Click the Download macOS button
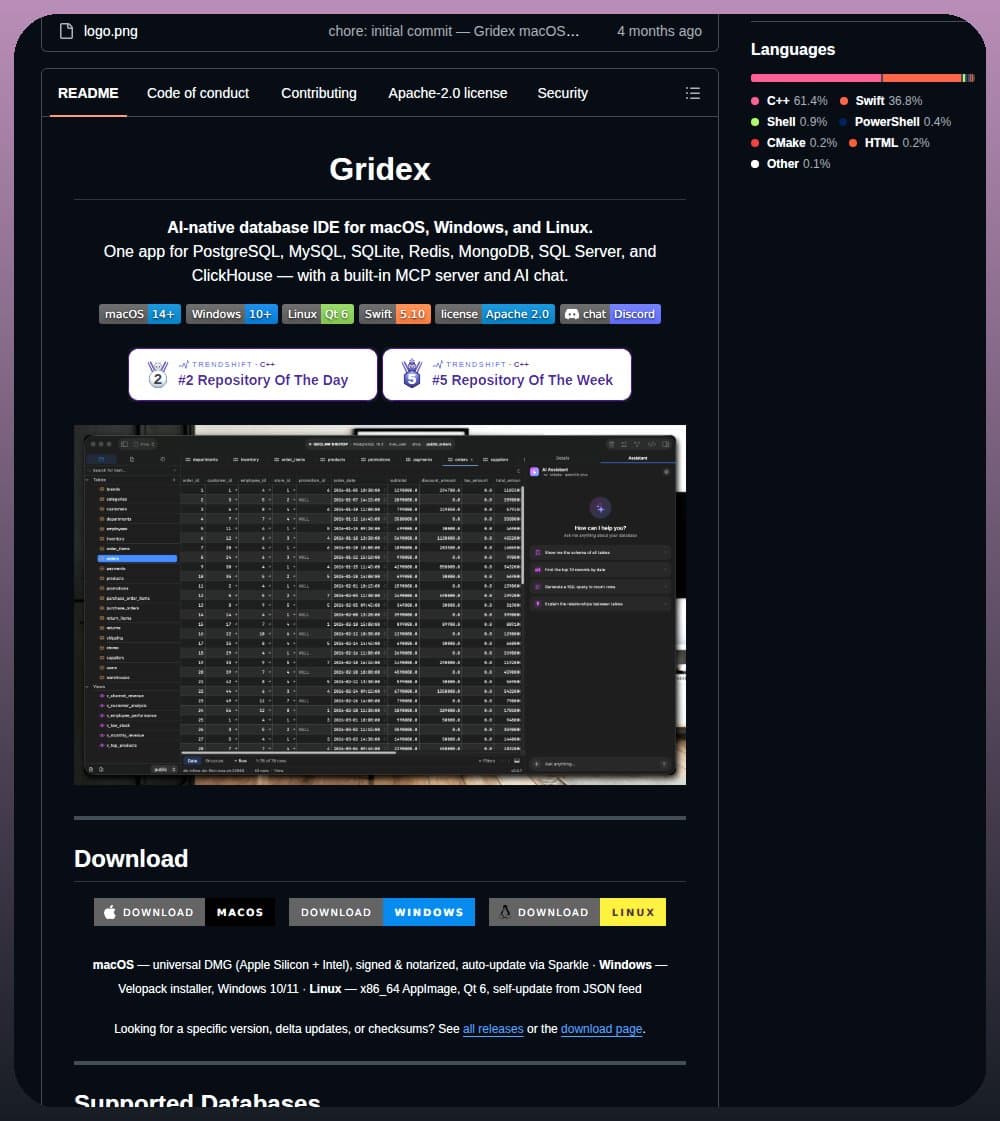 point(184,912)
